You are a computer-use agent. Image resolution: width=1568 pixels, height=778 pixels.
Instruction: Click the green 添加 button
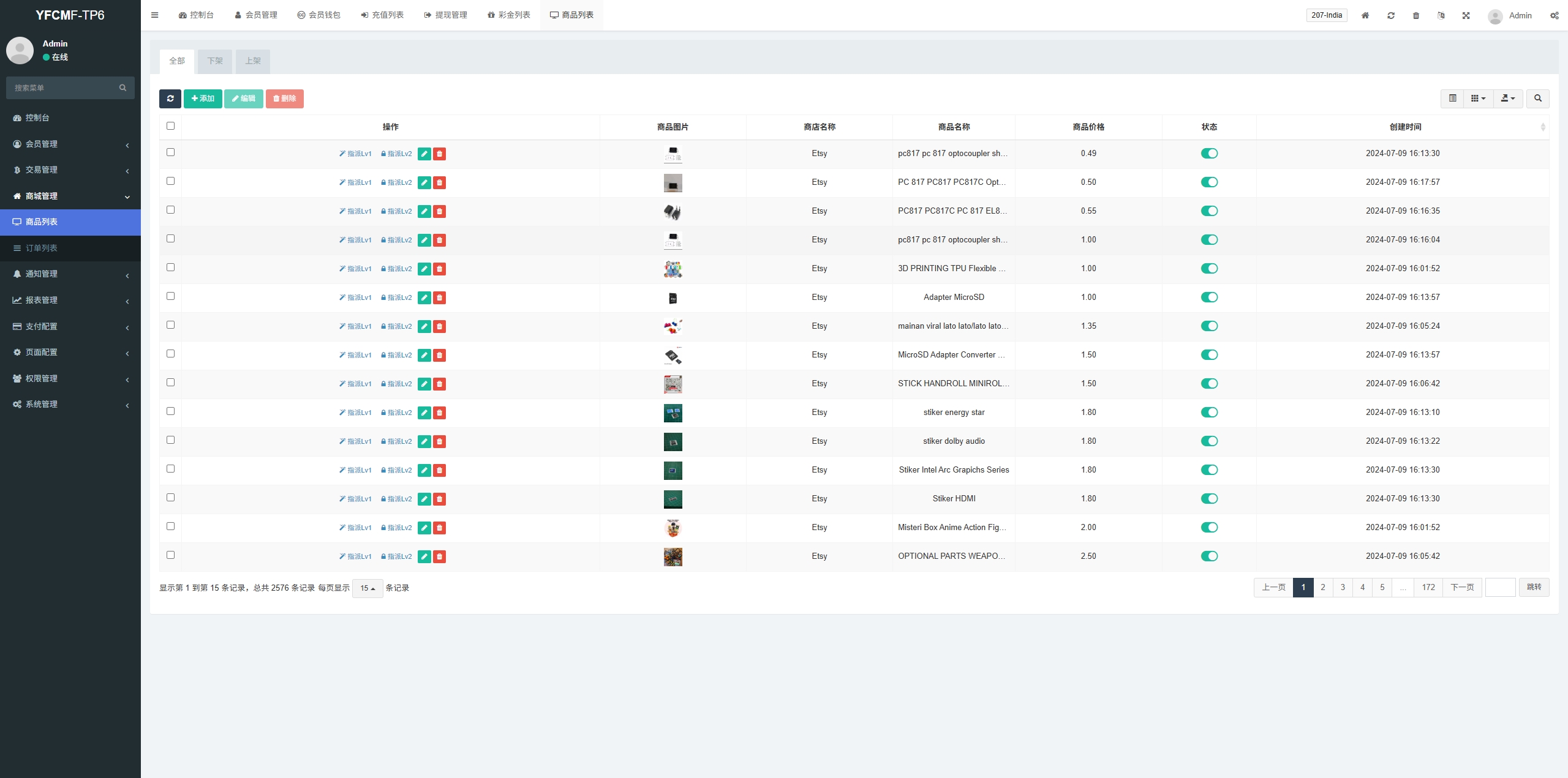(x=203, y=99)
